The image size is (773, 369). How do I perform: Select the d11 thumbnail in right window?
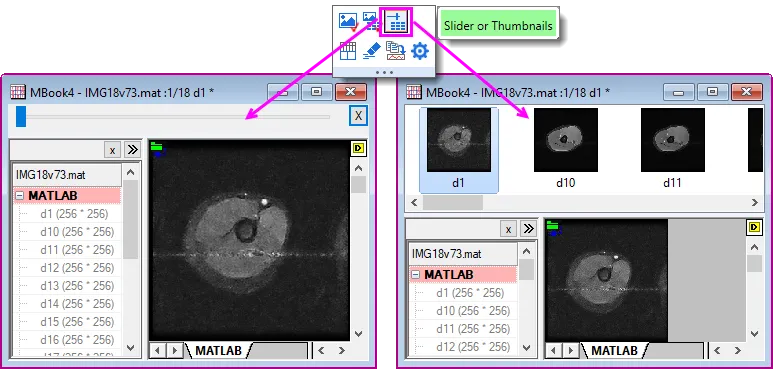click(672, 149)
